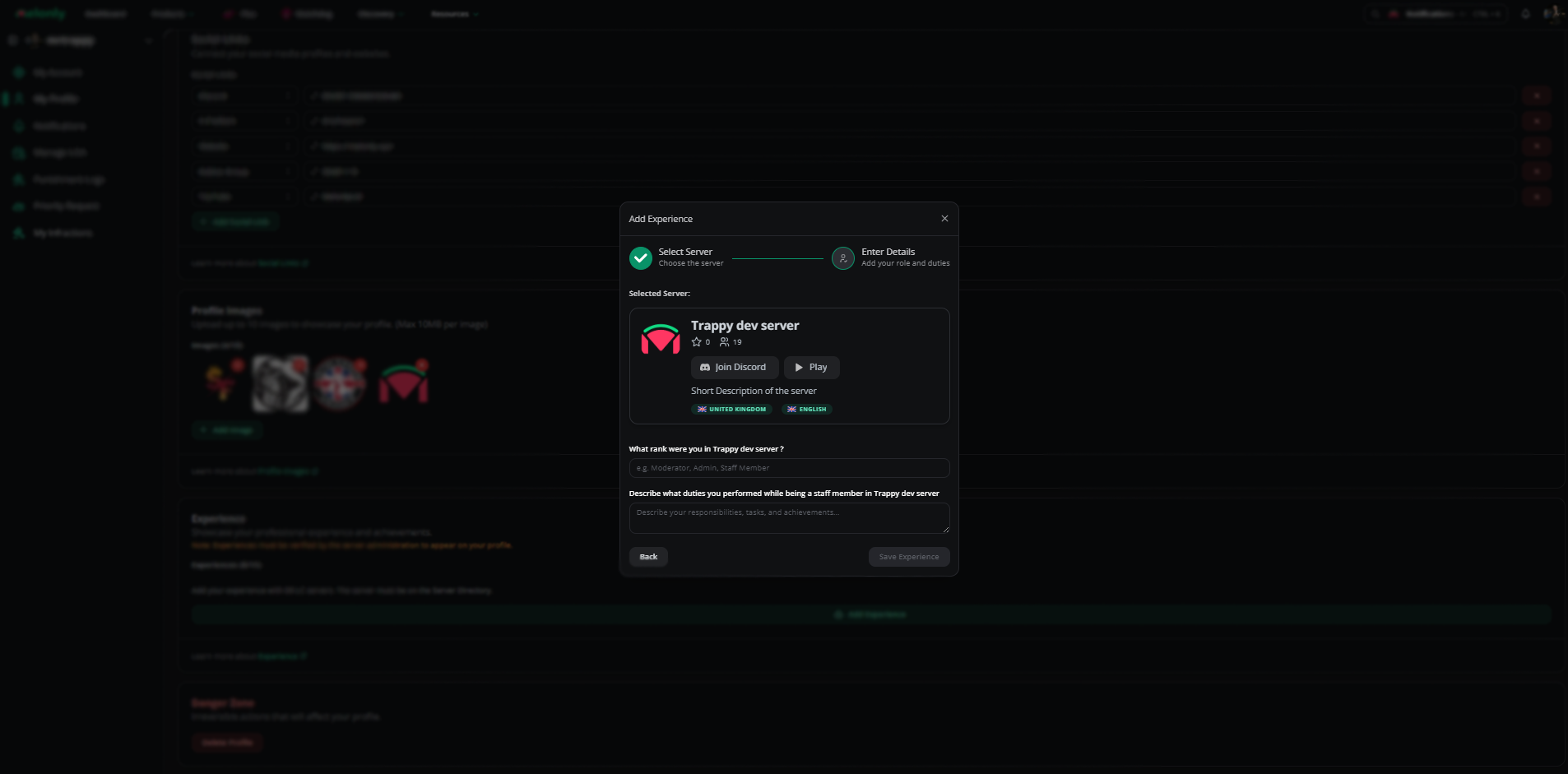Click the Trappy dev server headphones logo
Screen dimensions: 1568x774
tap(661, 339)
